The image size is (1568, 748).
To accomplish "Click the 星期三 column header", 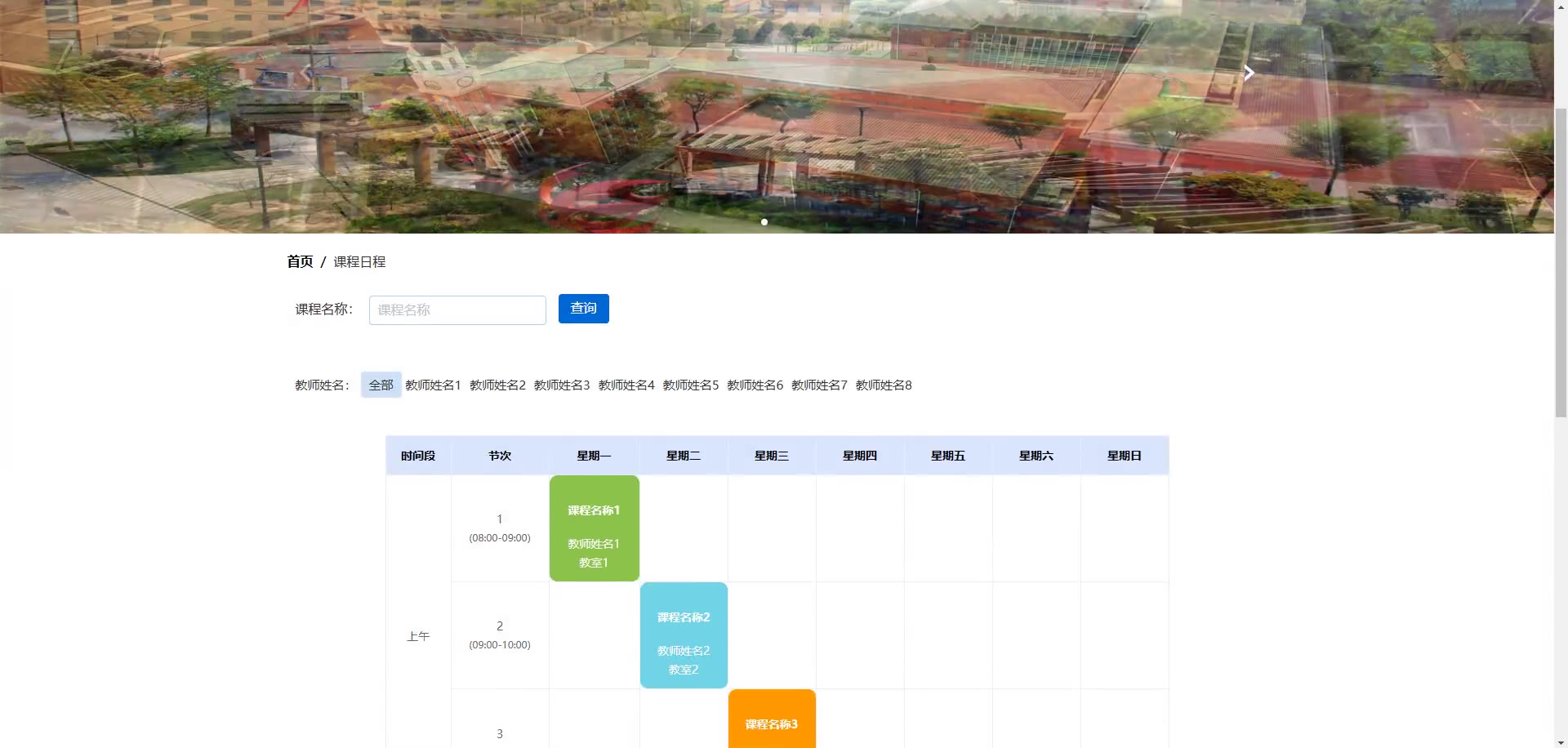I will tap(772, 456).
